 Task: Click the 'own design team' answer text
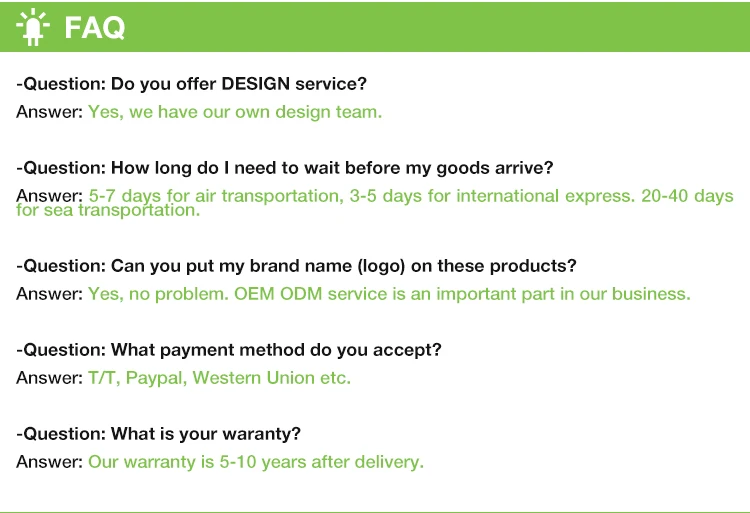coord(235,112)
